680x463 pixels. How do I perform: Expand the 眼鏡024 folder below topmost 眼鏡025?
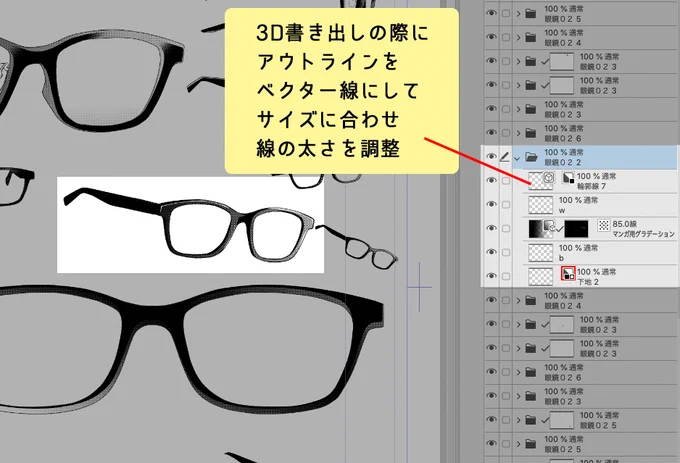[x=518, y=38]
